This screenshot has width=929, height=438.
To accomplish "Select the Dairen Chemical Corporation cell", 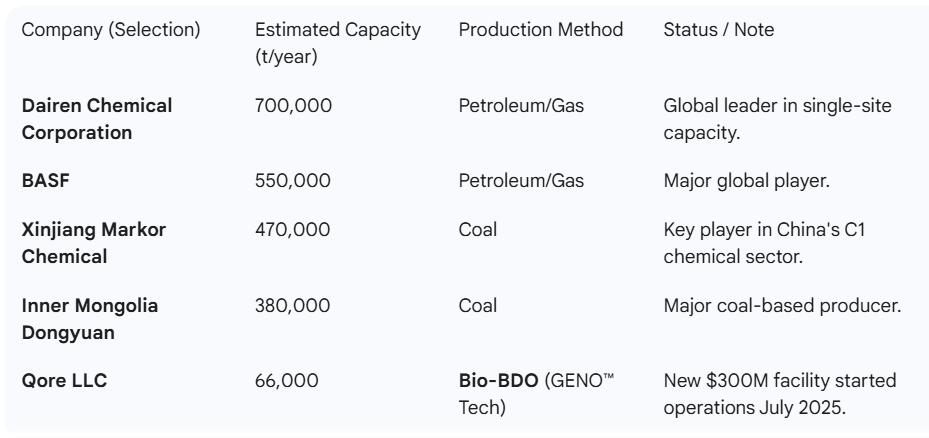I will click(97, 118).
